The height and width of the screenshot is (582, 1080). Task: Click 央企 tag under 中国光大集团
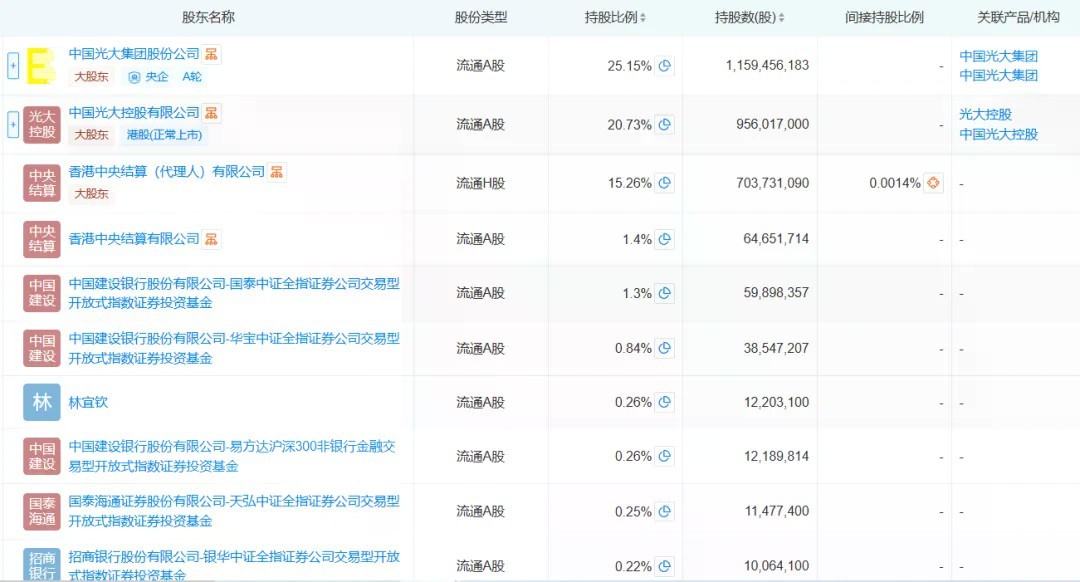[x=149, y=76]
